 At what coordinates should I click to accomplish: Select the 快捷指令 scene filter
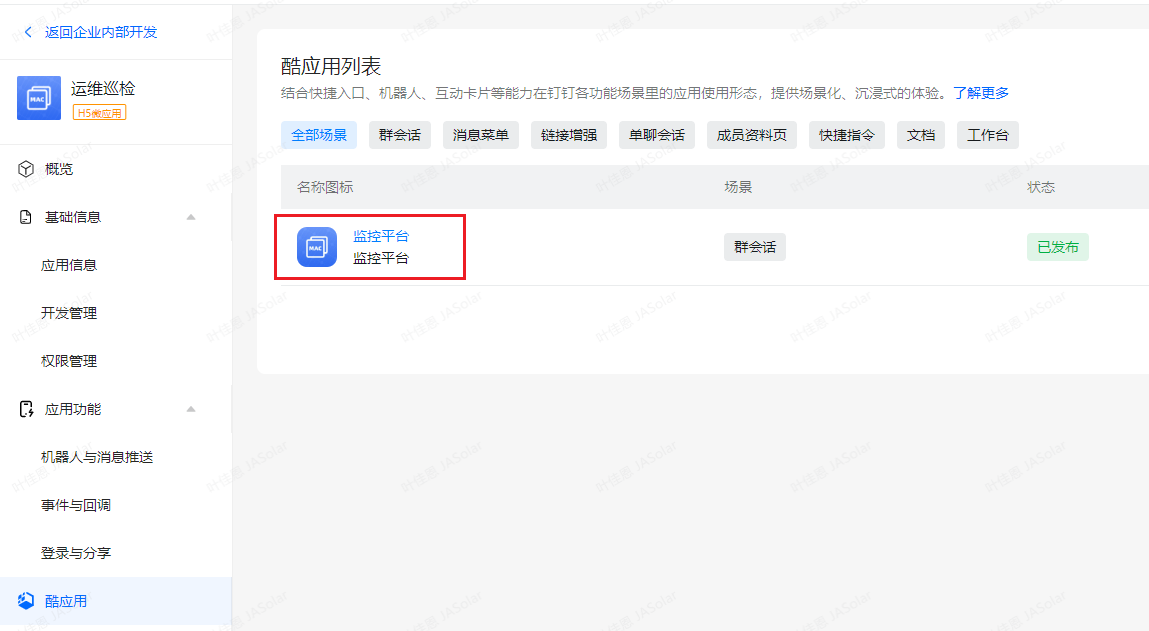click(846, 135)
